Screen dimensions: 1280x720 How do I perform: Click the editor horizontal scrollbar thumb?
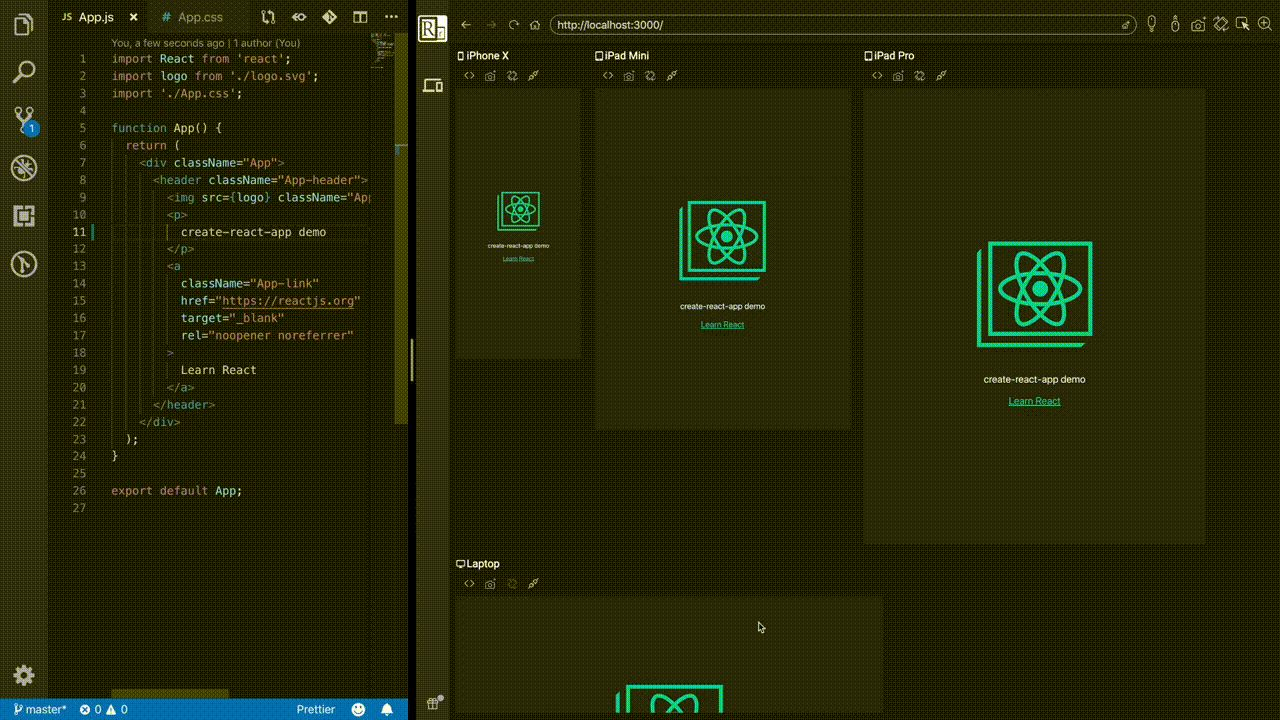pos(170,694)
